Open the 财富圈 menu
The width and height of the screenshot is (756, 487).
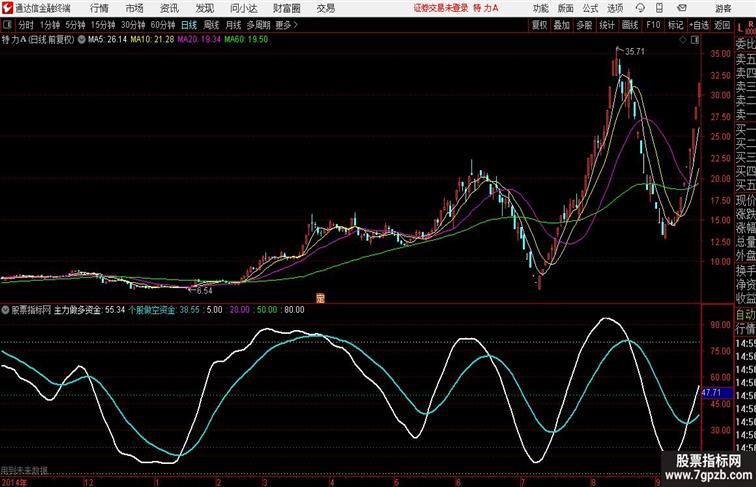[286, 8]
